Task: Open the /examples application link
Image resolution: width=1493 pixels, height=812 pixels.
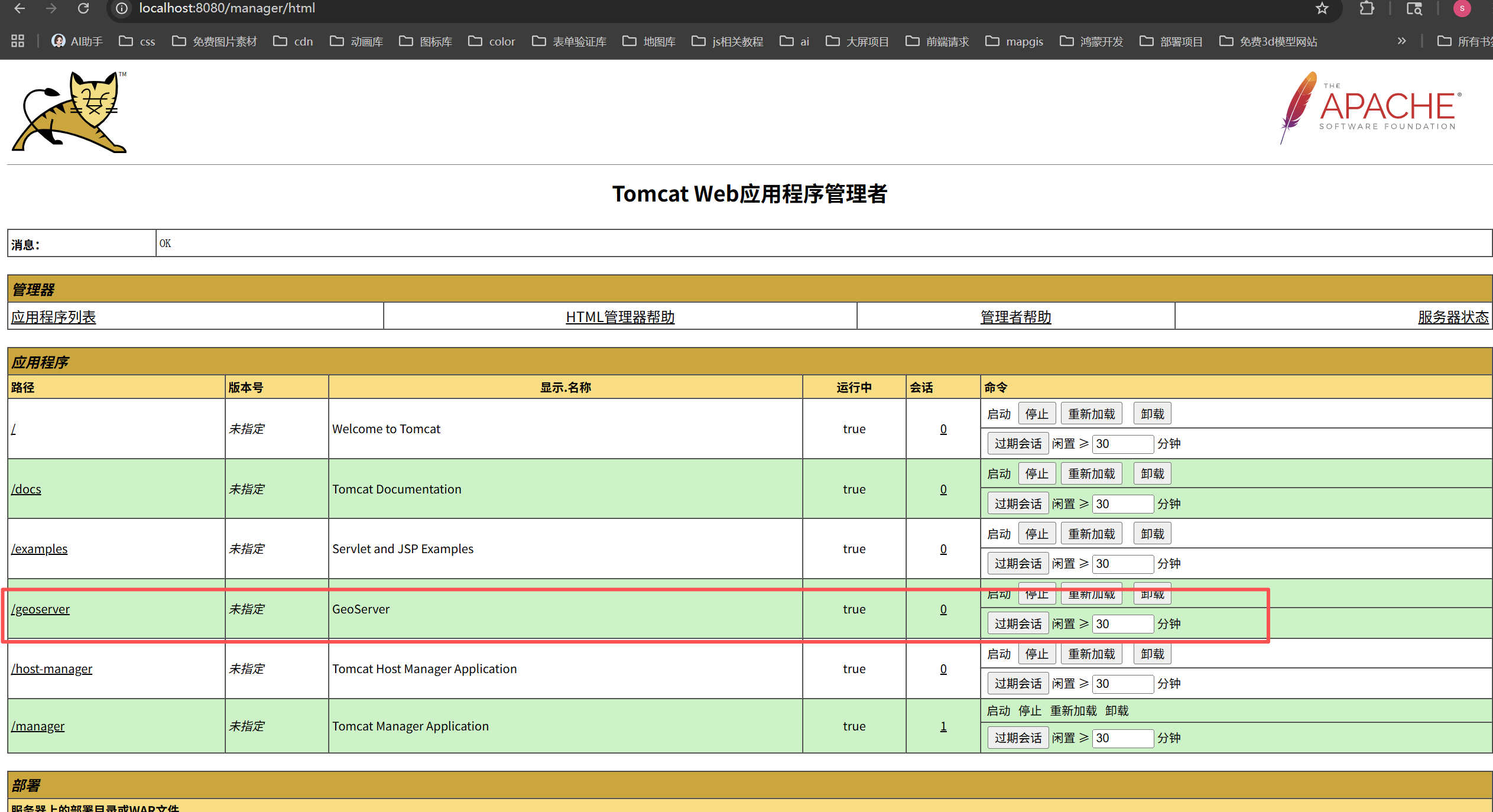Action: point(39,549)
